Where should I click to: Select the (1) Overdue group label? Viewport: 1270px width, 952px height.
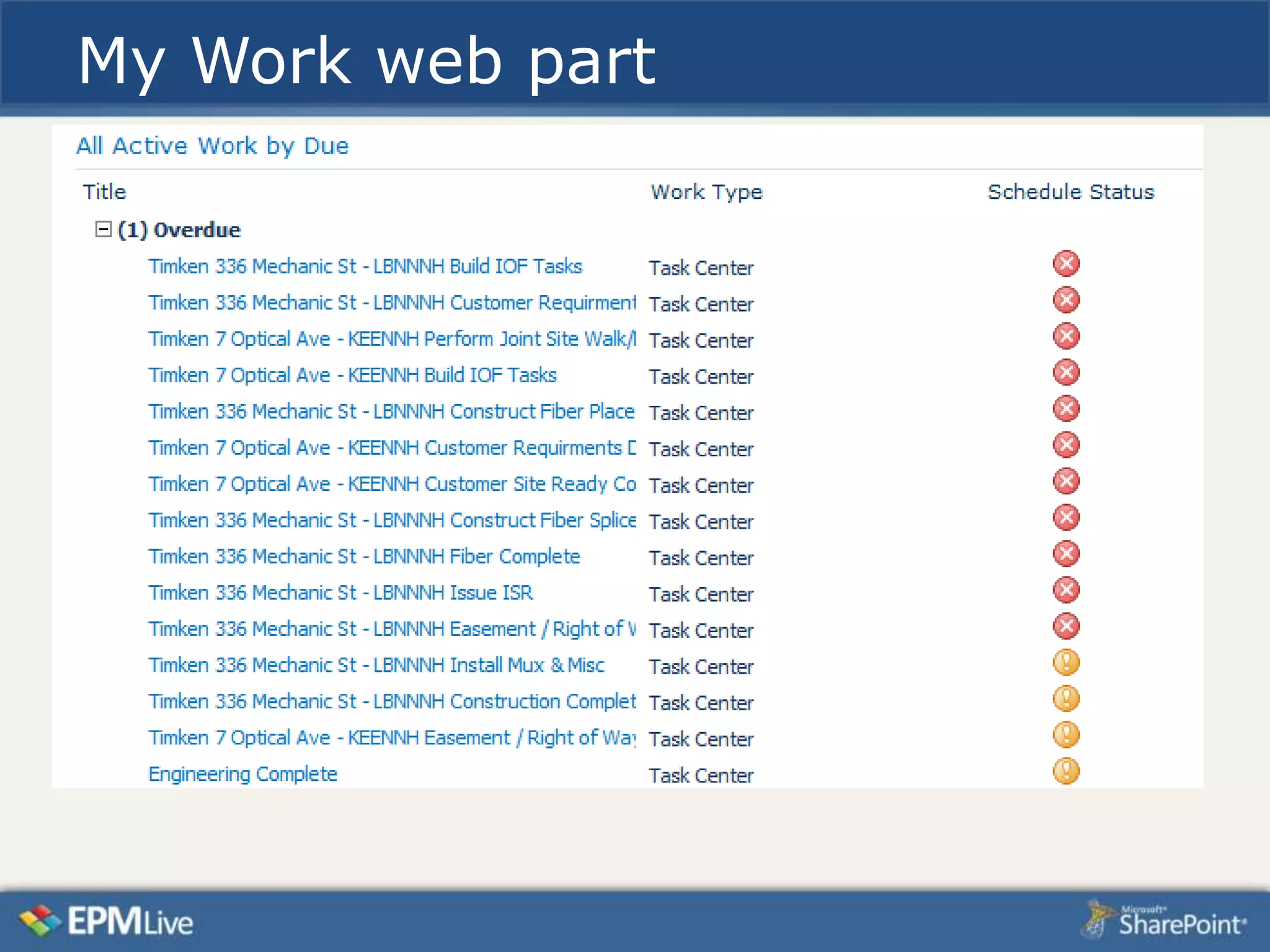(179, 230)
